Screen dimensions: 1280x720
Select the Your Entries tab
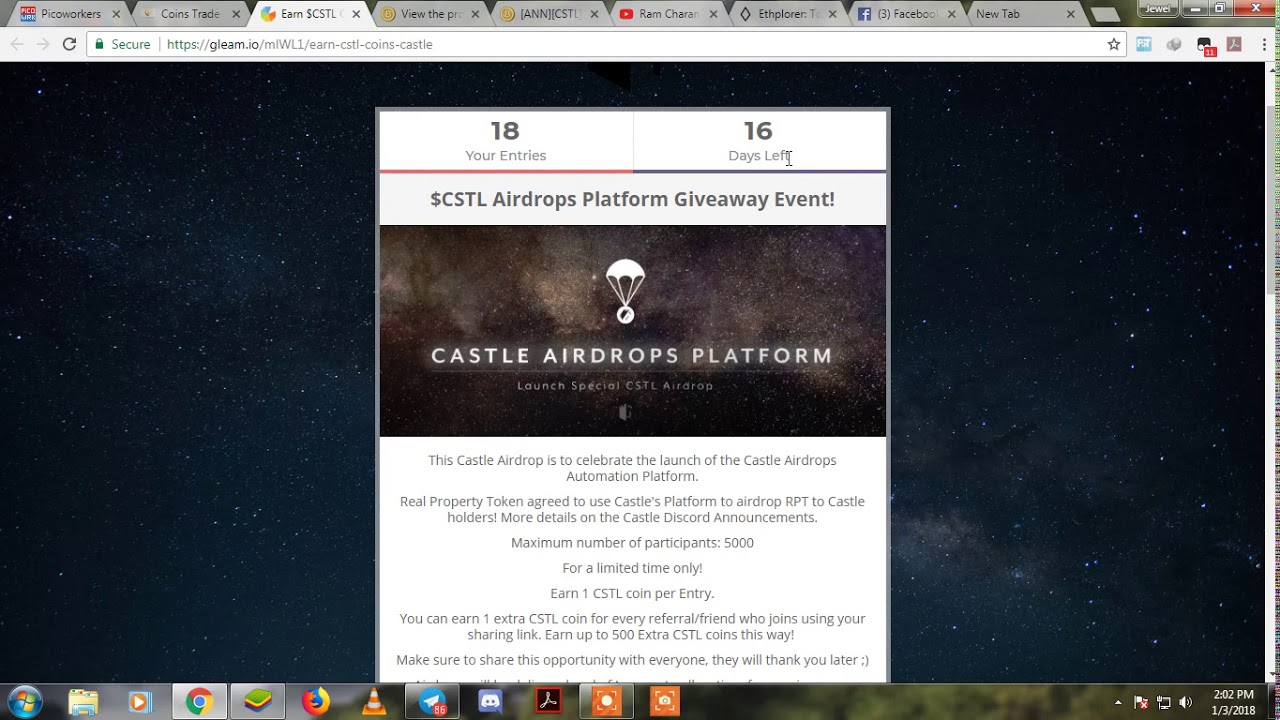coord(506,141)
